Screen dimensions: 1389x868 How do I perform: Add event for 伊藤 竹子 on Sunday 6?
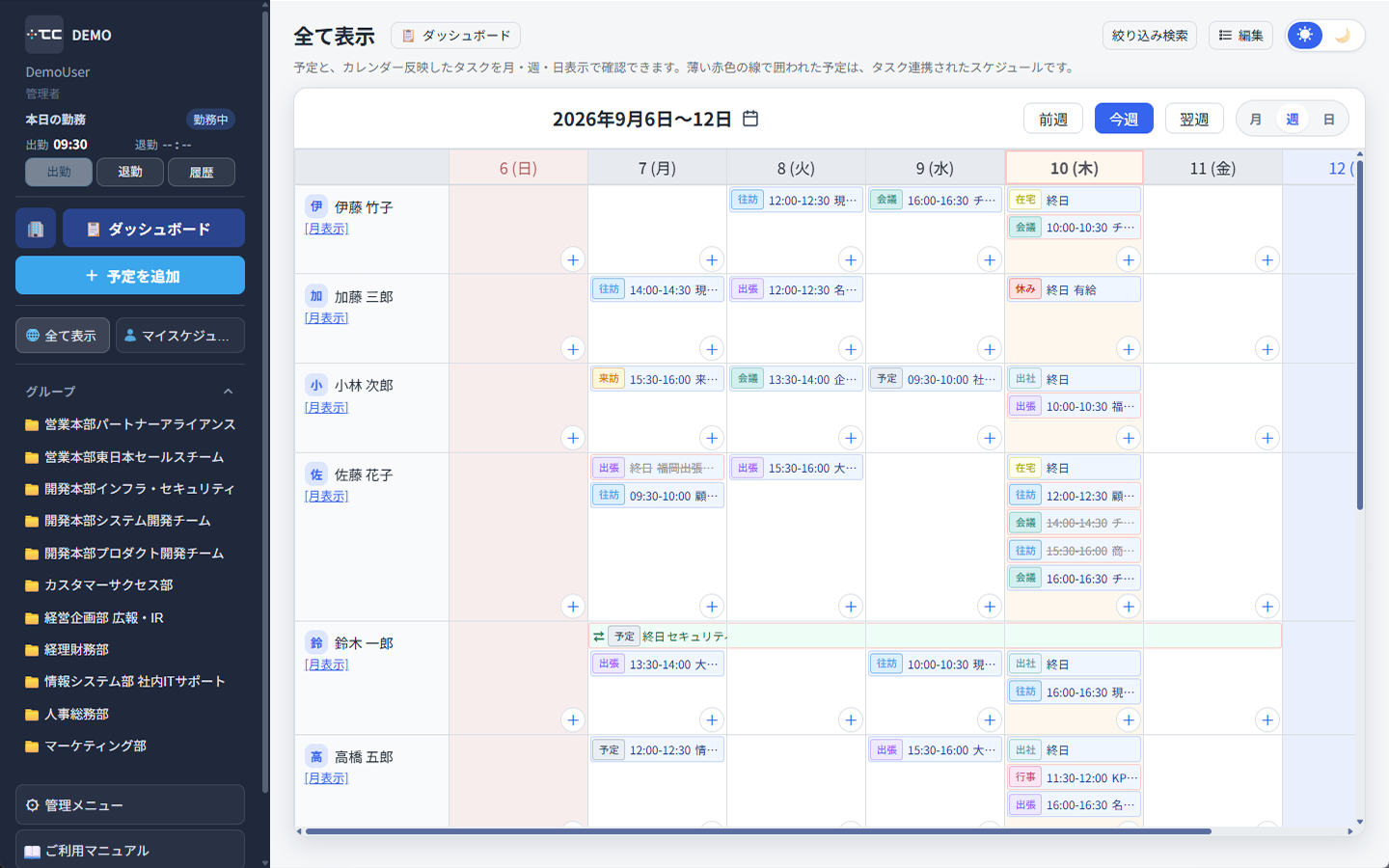(x=573, y=259)
